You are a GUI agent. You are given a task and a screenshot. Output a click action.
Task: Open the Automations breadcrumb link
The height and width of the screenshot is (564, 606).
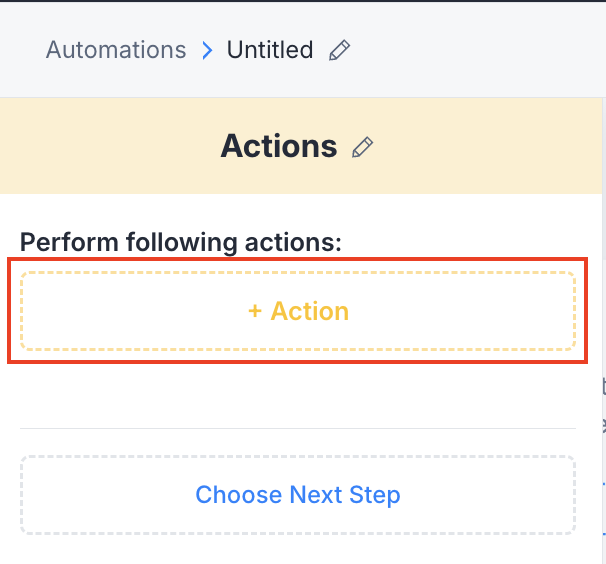[116, 50]
